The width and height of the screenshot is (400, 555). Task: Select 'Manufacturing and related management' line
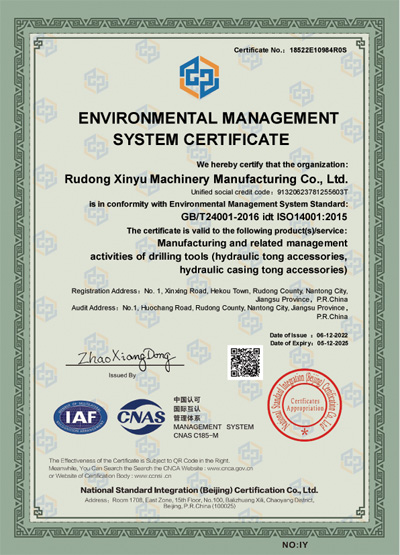[x=252, y=243]
